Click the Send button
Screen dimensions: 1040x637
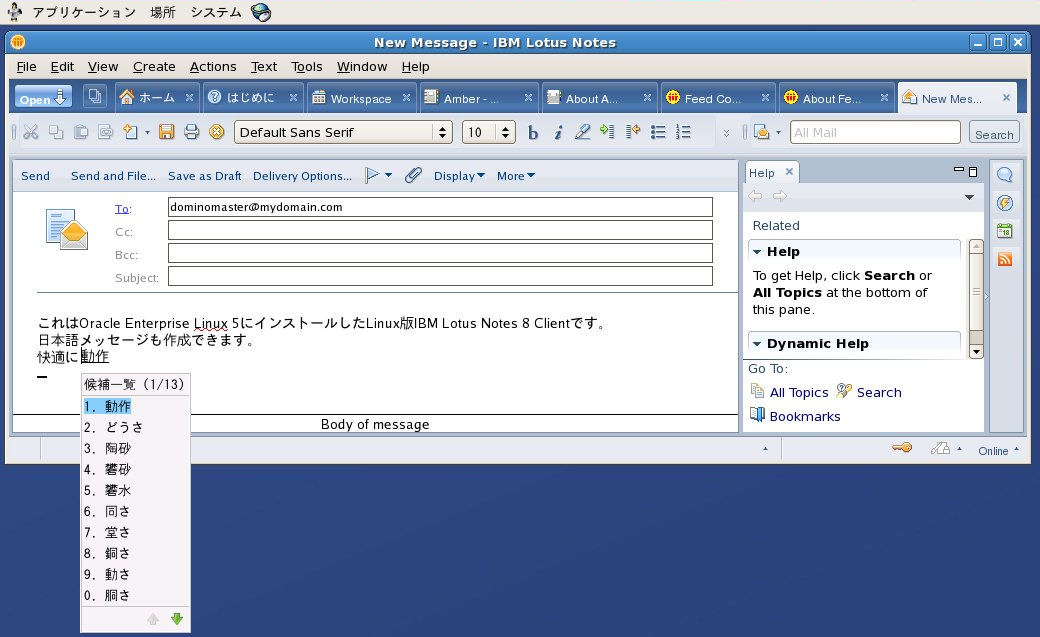point(35,176)
